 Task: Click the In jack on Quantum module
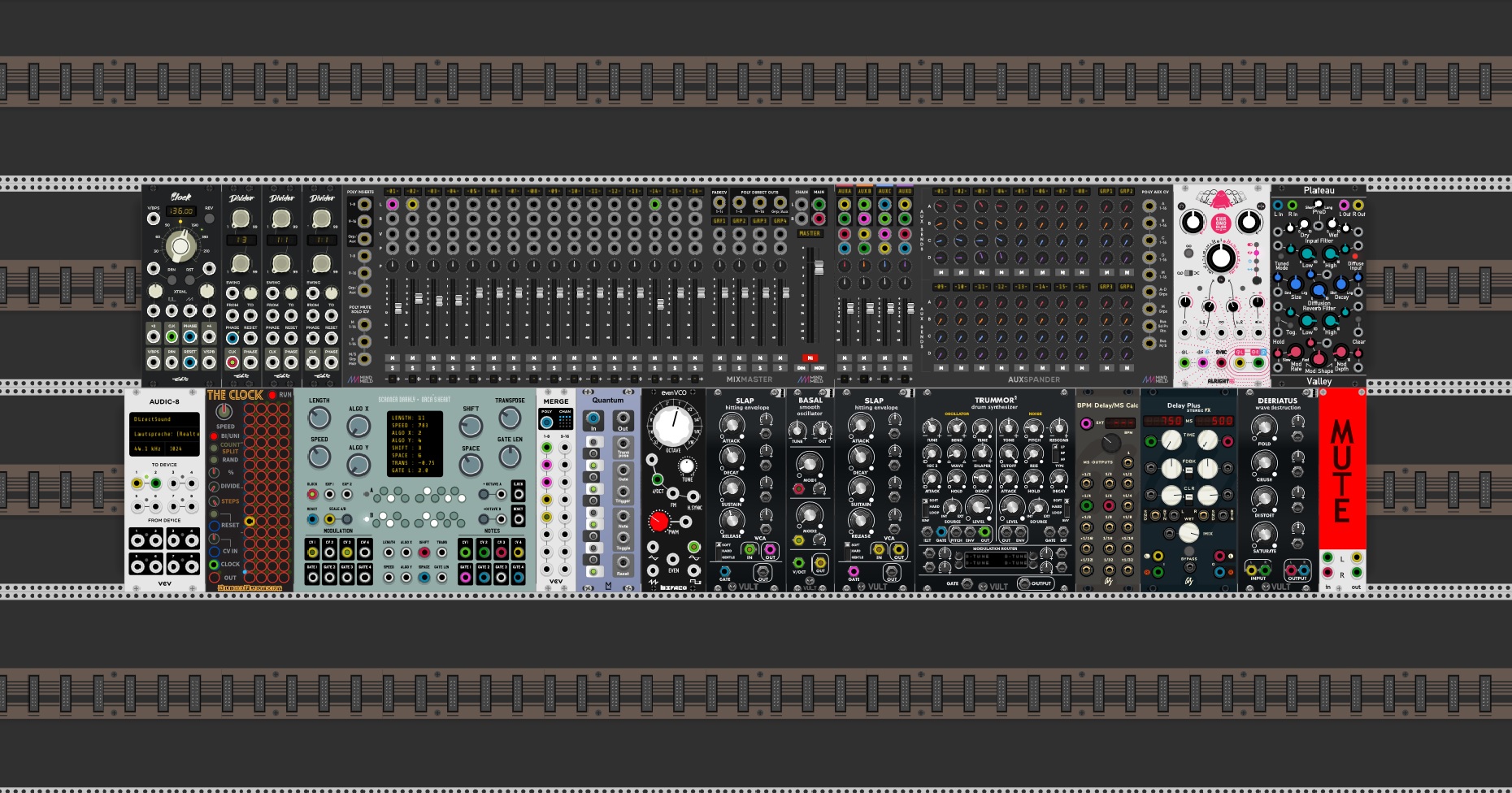click(x=593, y=418)
